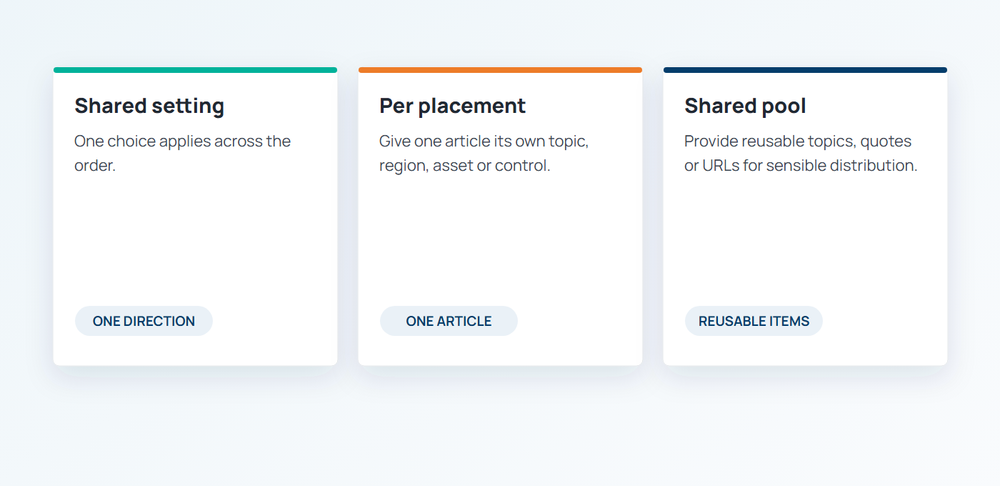Select the Shared setting card heading
1000x486 pixels.
[149, 106]
